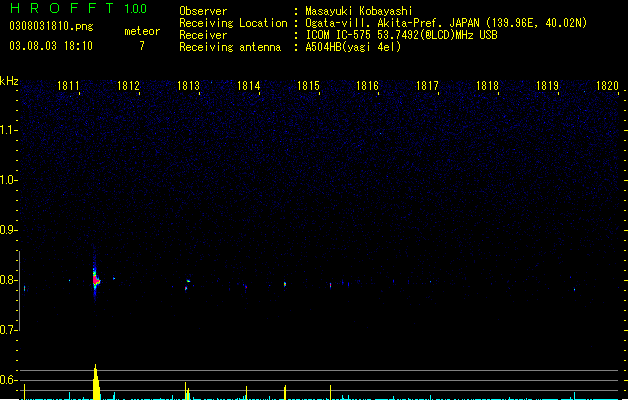This screenshot has width=629, height=400.
Task: Click the filename 0308031810.png
Action: [x=51, y=26]
